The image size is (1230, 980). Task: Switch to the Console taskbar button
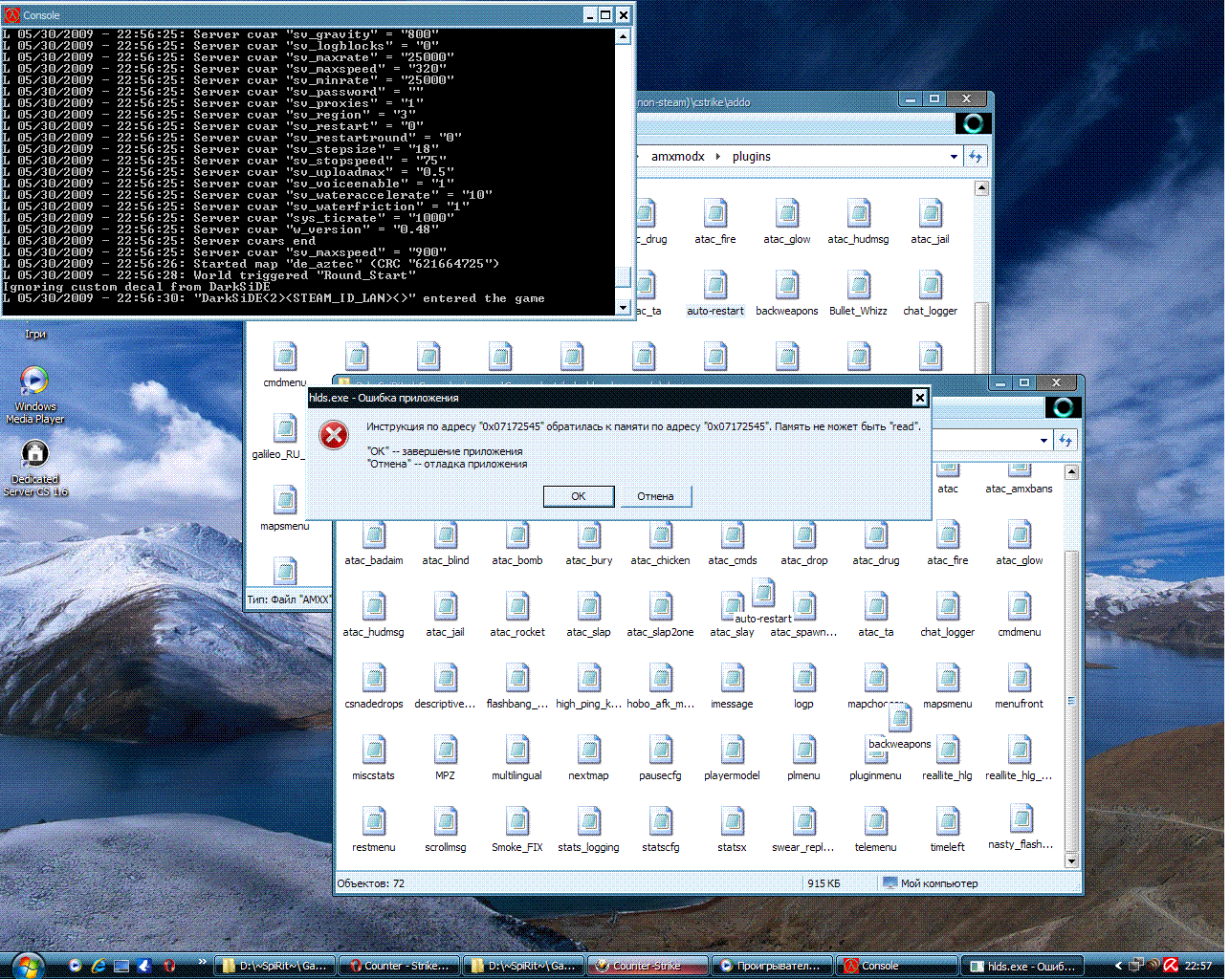pyautogui.click(x=897, y=966)
